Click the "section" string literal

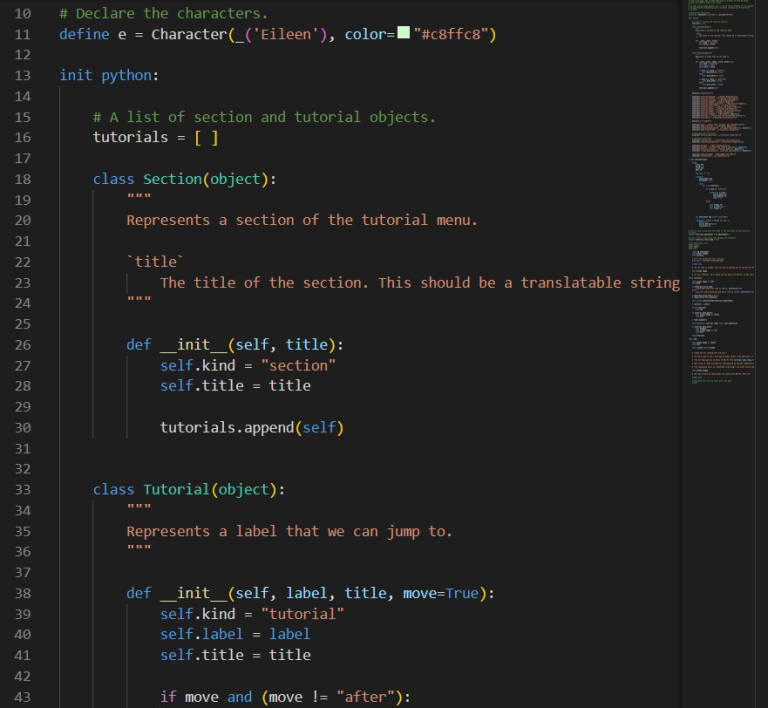point(298,365)
